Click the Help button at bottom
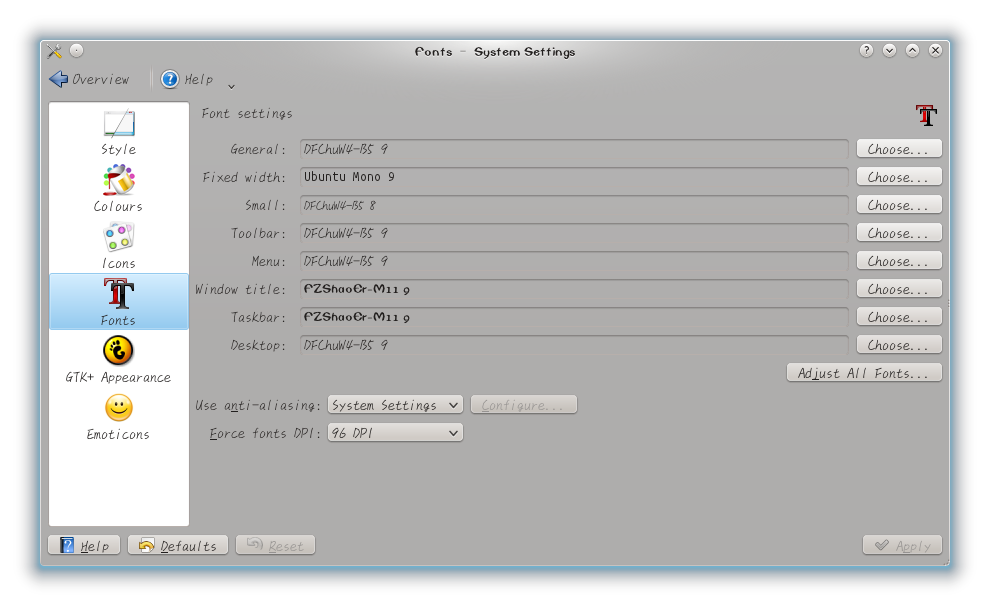 point(84,545)
